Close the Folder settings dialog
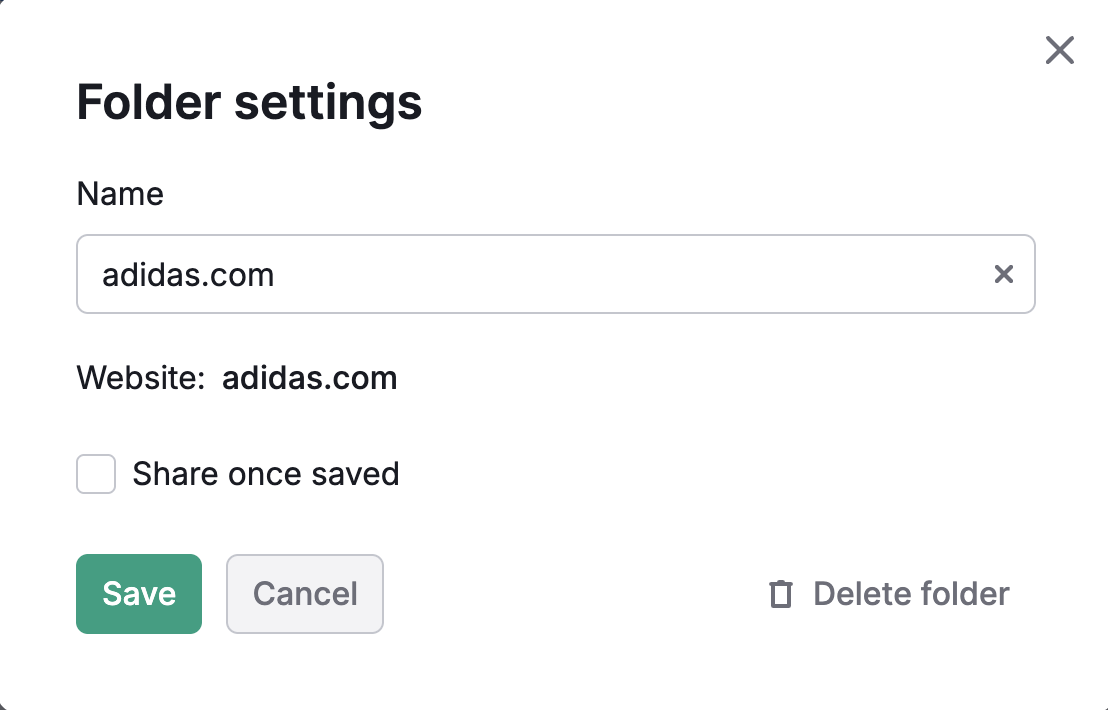 pos(1059,50)
